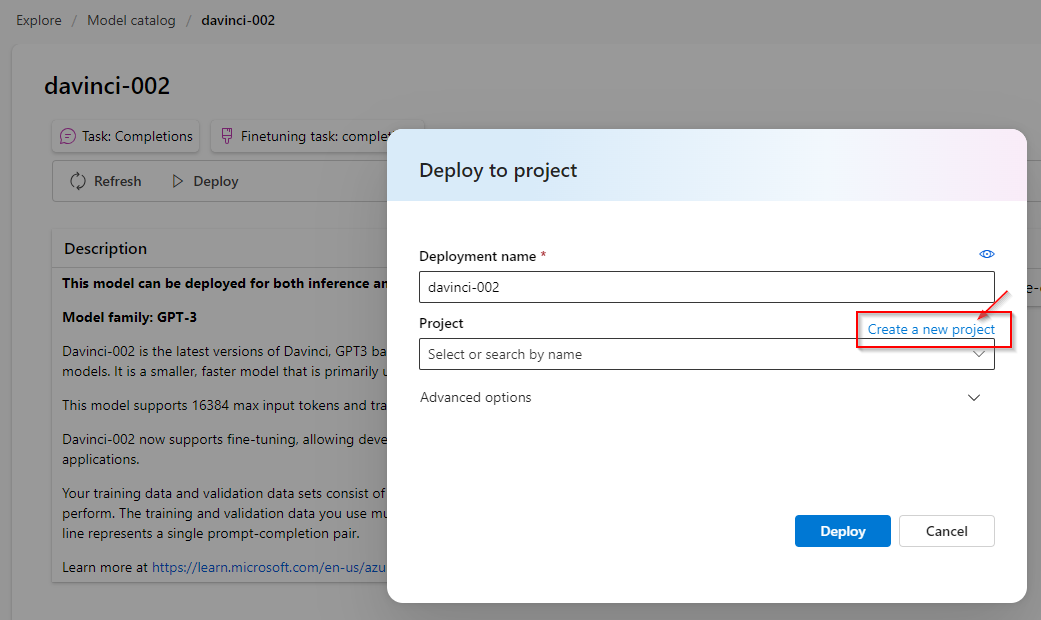
Task: Click the Deploy to project dialog title
Action: click(x=498, y=170)
